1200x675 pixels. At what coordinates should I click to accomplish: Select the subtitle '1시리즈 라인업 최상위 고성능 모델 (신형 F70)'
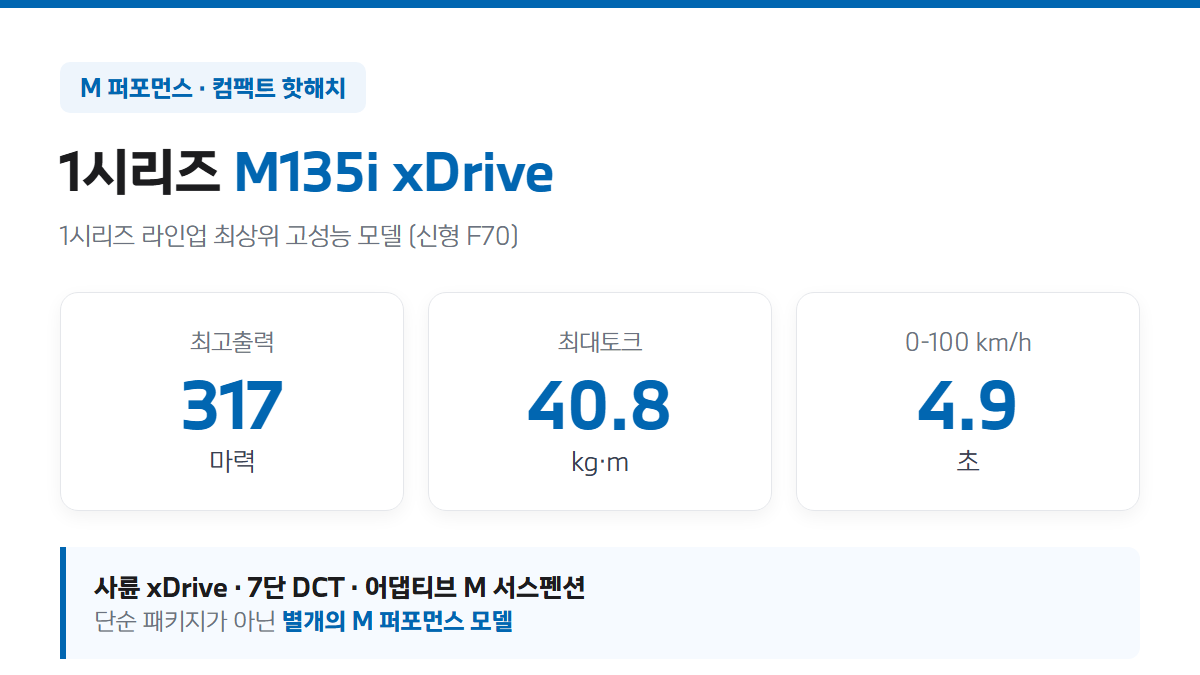click(x=289, y=237)
